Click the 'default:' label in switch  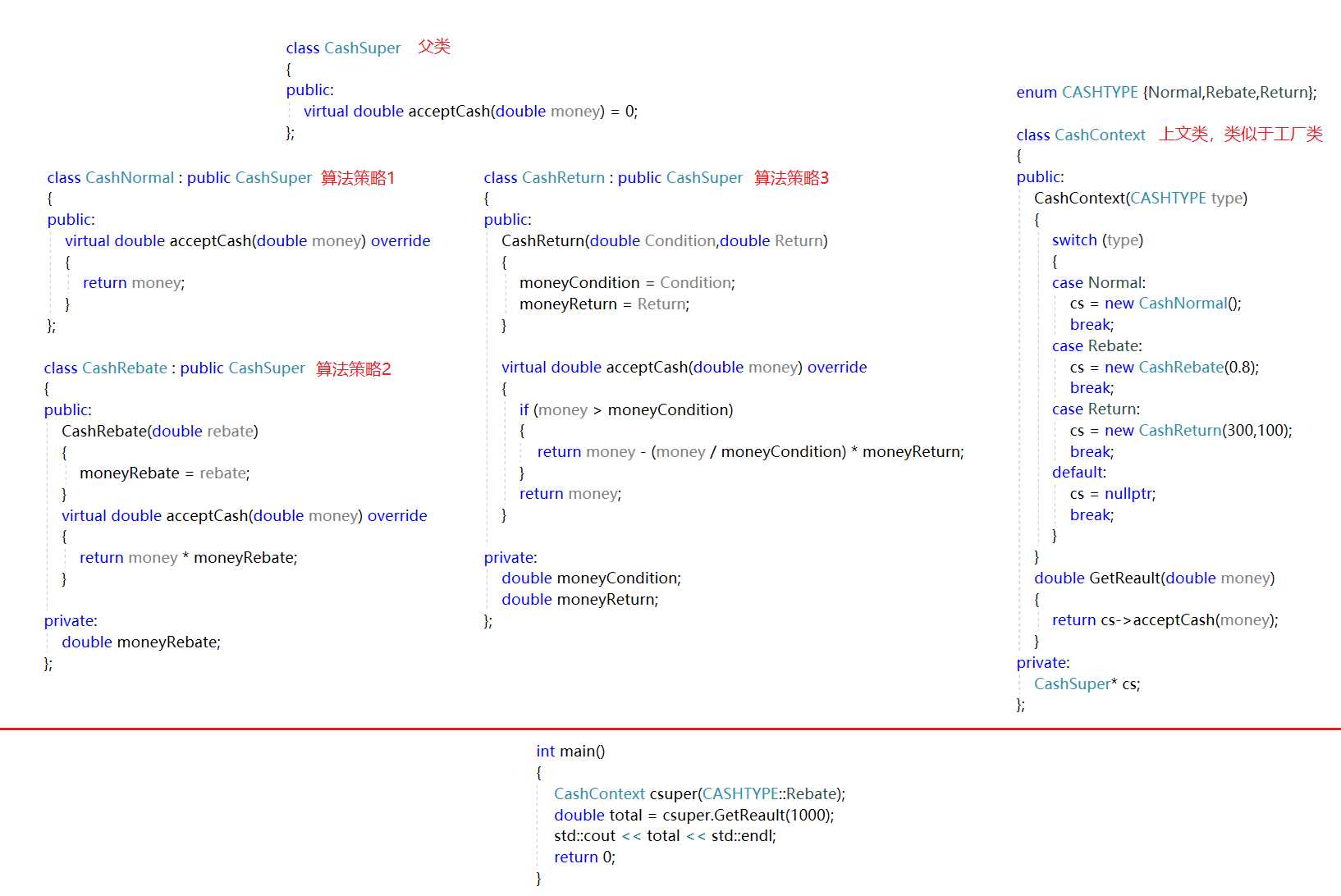click(1079, 472)
